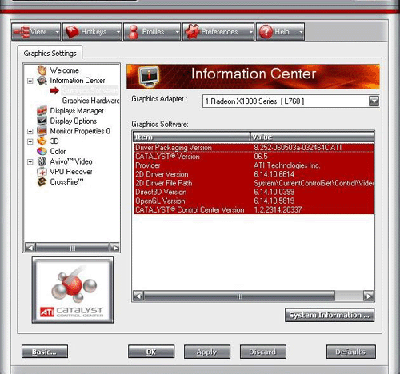Click the CrossFire icon
Viewport: 400px width, 374px height.
point(42,182)
